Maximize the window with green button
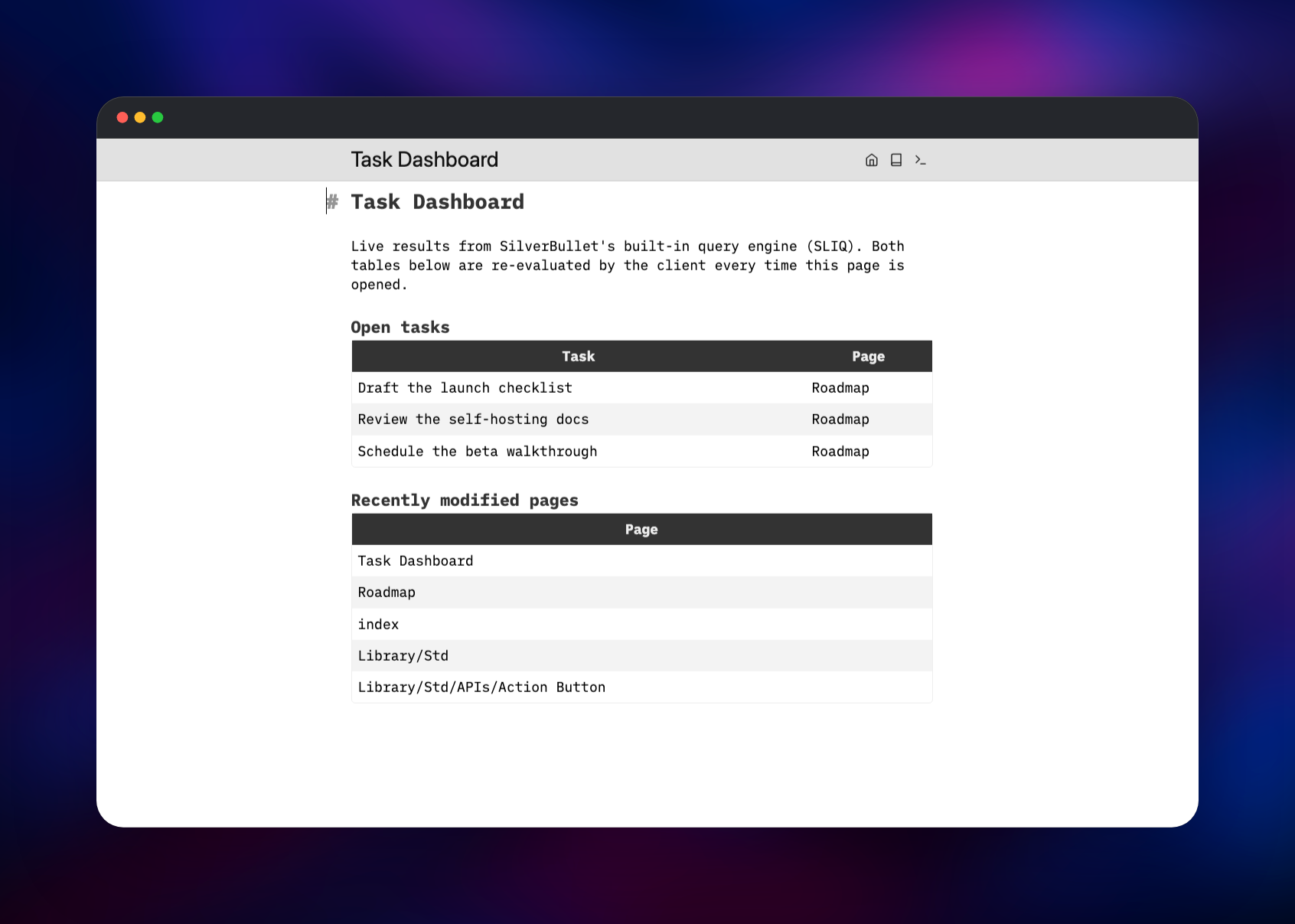The height and width of the screenshot is (924, 1295). tap(158, 117)
